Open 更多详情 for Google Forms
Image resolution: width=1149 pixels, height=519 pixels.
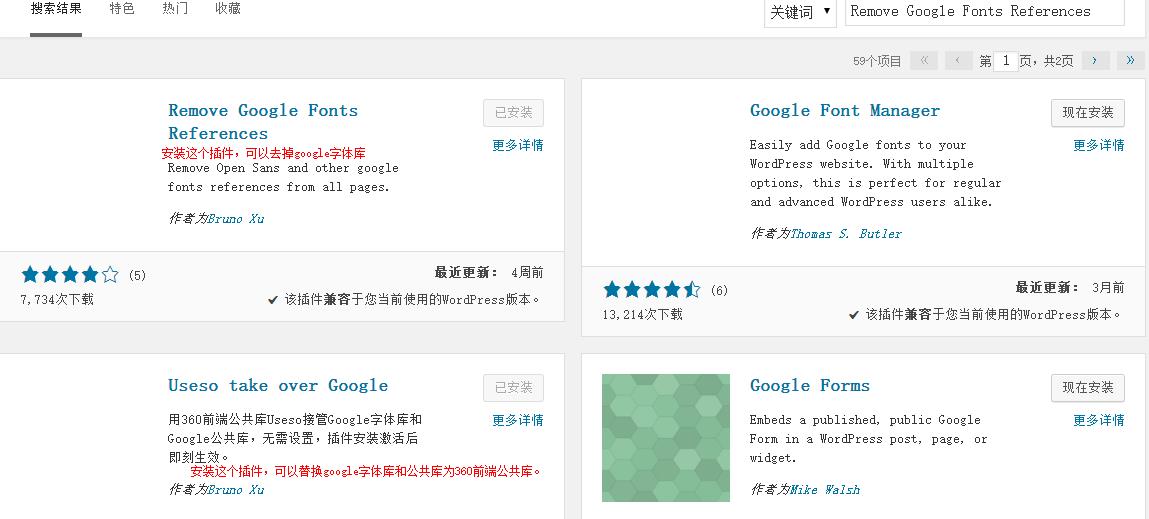[x=1099, y=420]
